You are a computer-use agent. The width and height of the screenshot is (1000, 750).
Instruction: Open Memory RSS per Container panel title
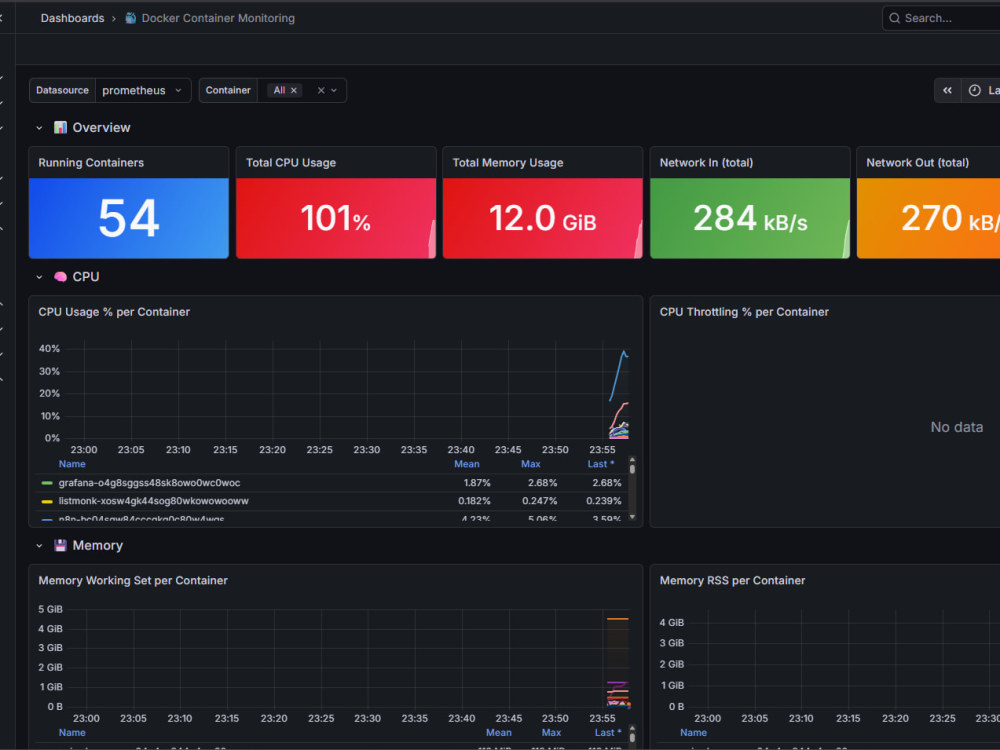pos(732,580)
